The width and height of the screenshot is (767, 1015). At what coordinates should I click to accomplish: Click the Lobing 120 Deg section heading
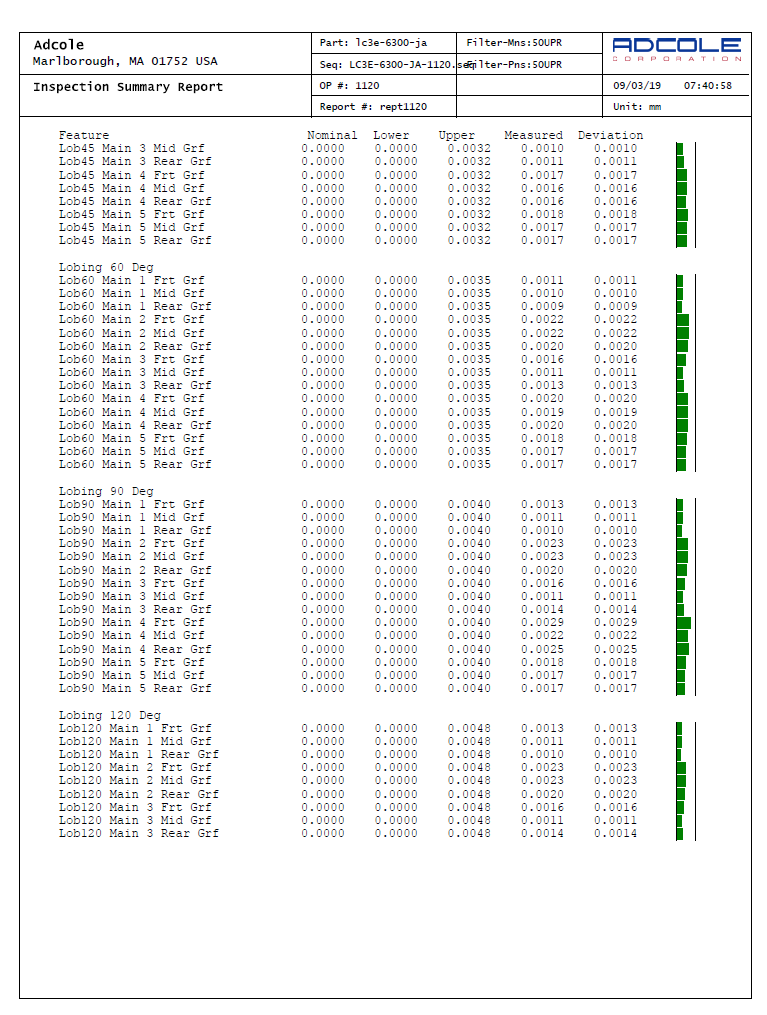coord(109,716)
